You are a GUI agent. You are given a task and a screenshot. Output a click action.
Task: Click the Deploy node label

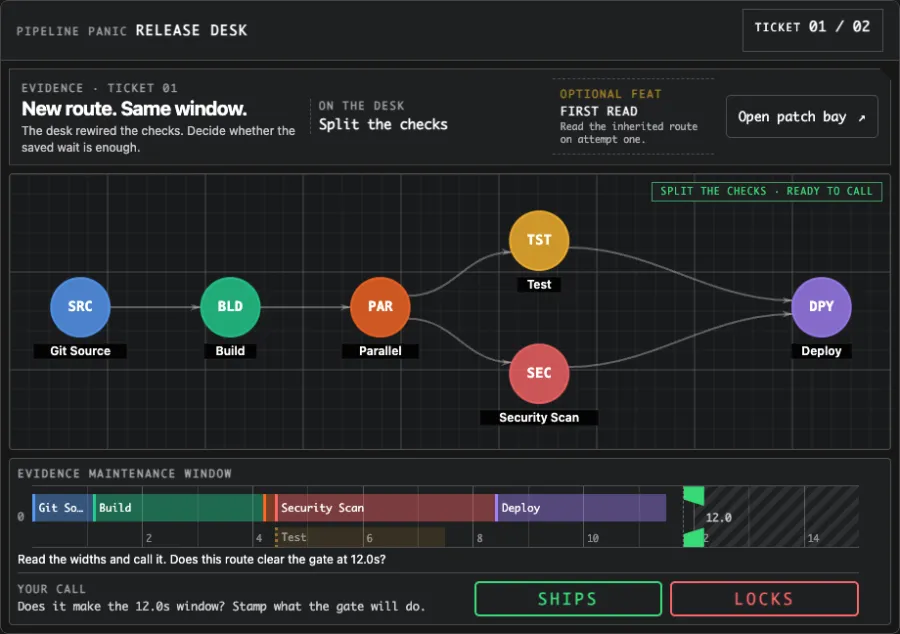[x=821, y=351]
